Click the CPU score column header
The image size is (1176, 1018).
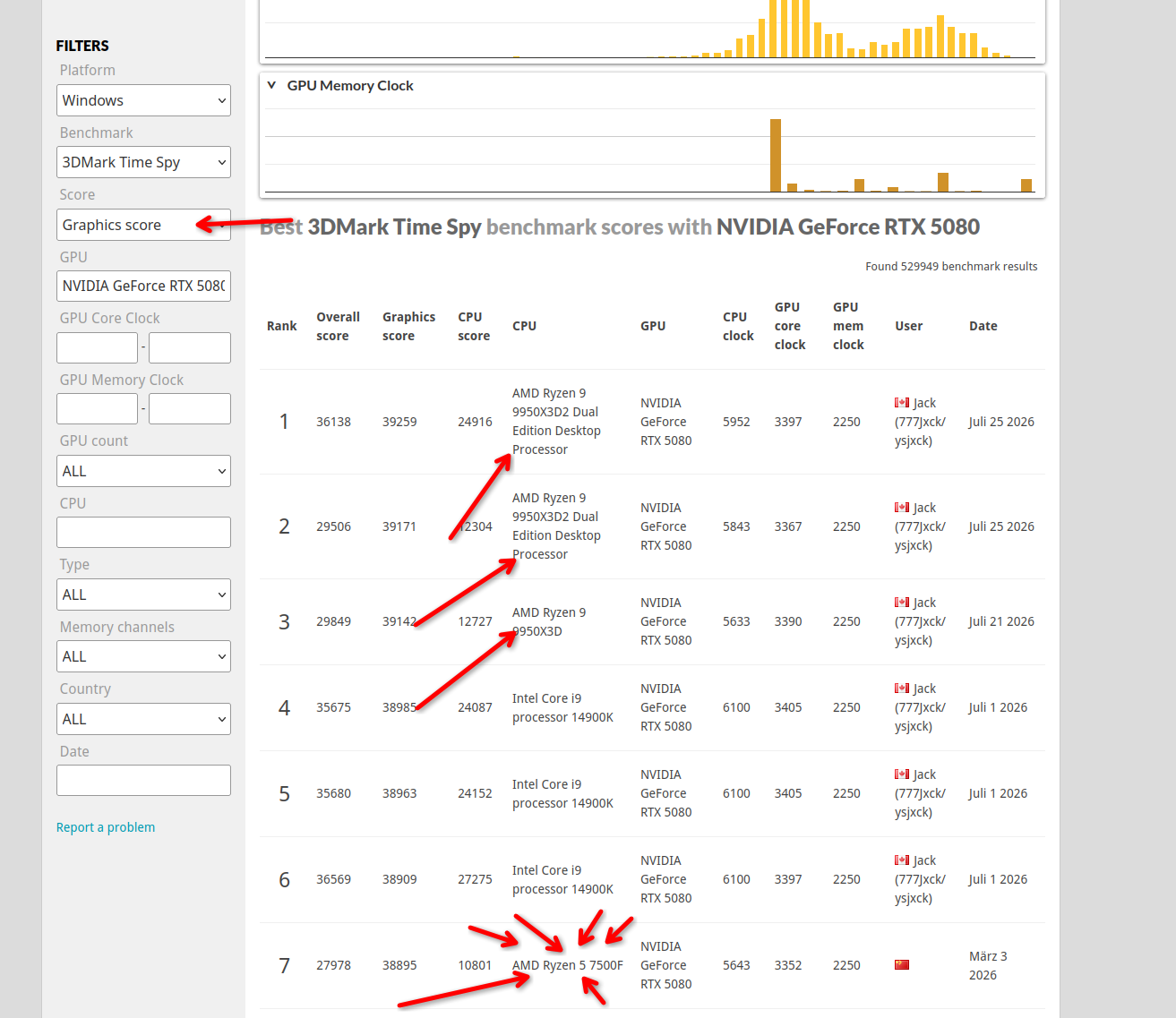click(474, 326)
